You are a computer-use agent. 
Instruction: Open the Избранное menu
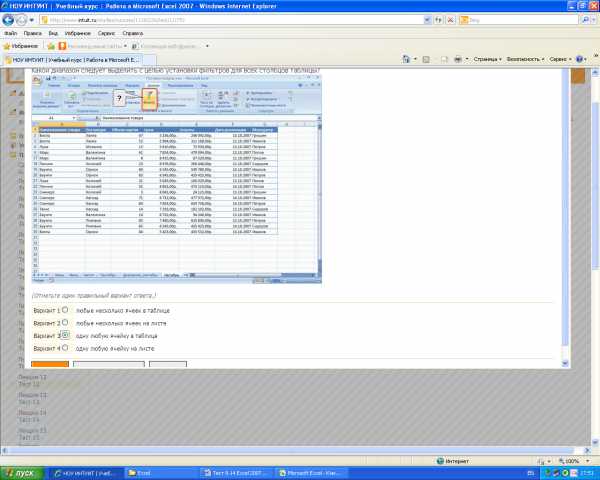78,34
